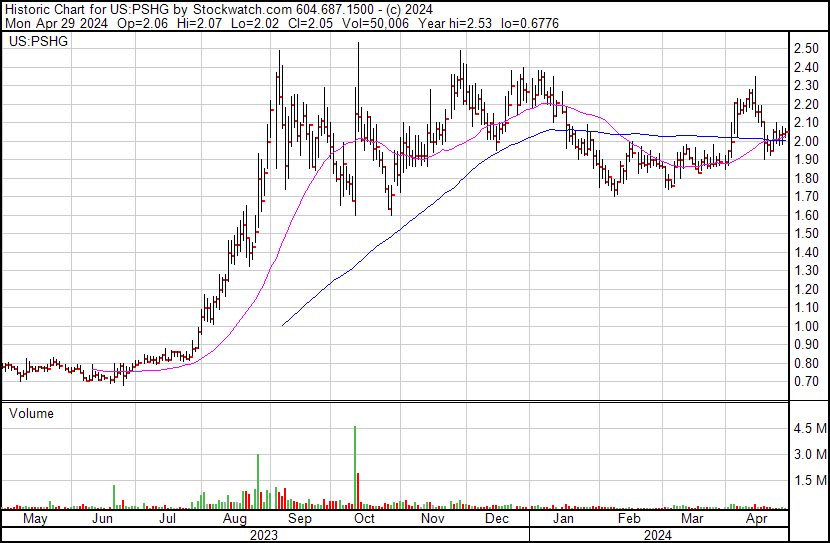Click the start of the blue moving average line
The width and height of the screenshot is (830, 543).
[283, 325]
